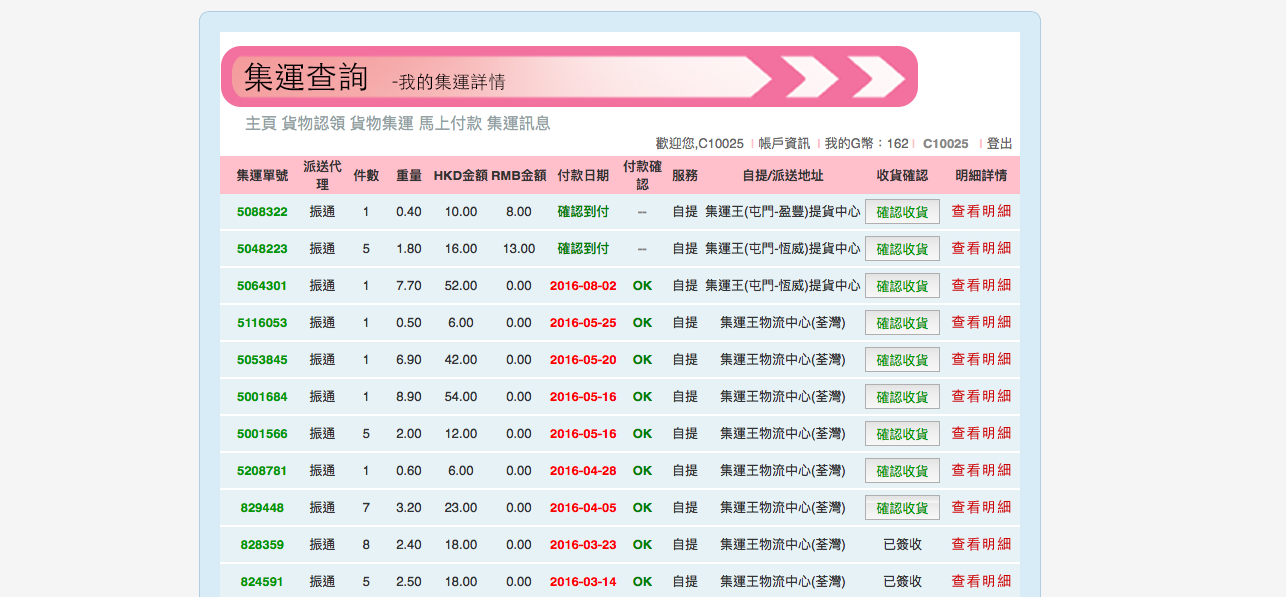The width and height of the screenshot is (1286, 597).
Task: Click 已簽收 status of order 828359
Action: pos(902,545)
